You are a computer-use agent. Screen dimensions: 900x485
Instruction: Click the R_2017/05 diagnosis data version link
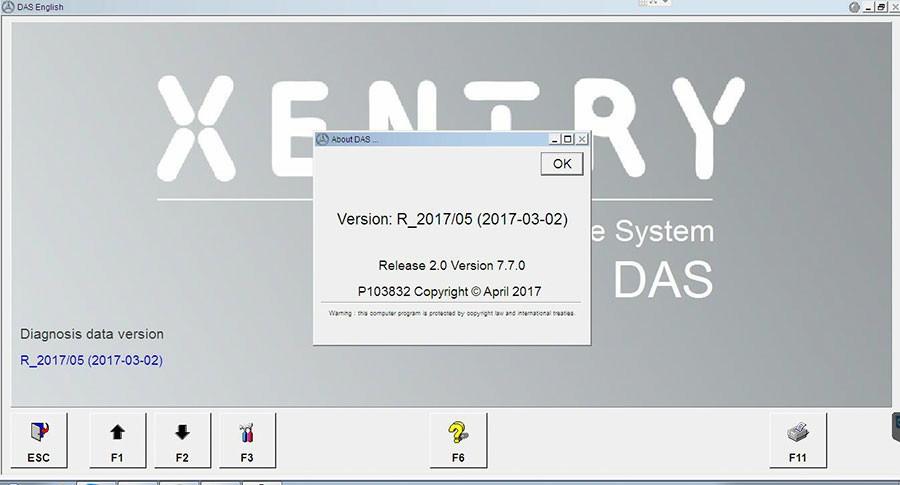[91, 360]
